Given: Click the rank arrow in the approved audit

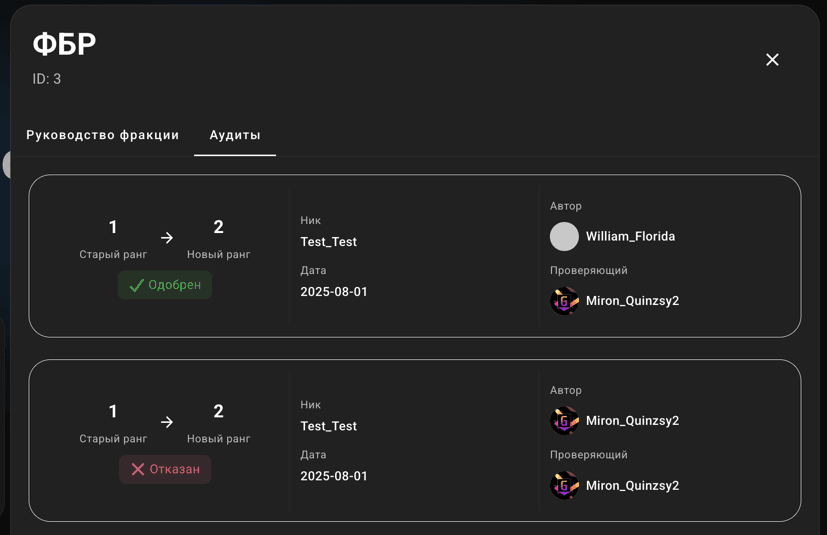Looking at the screenshot, I should [x=167, y=238].
